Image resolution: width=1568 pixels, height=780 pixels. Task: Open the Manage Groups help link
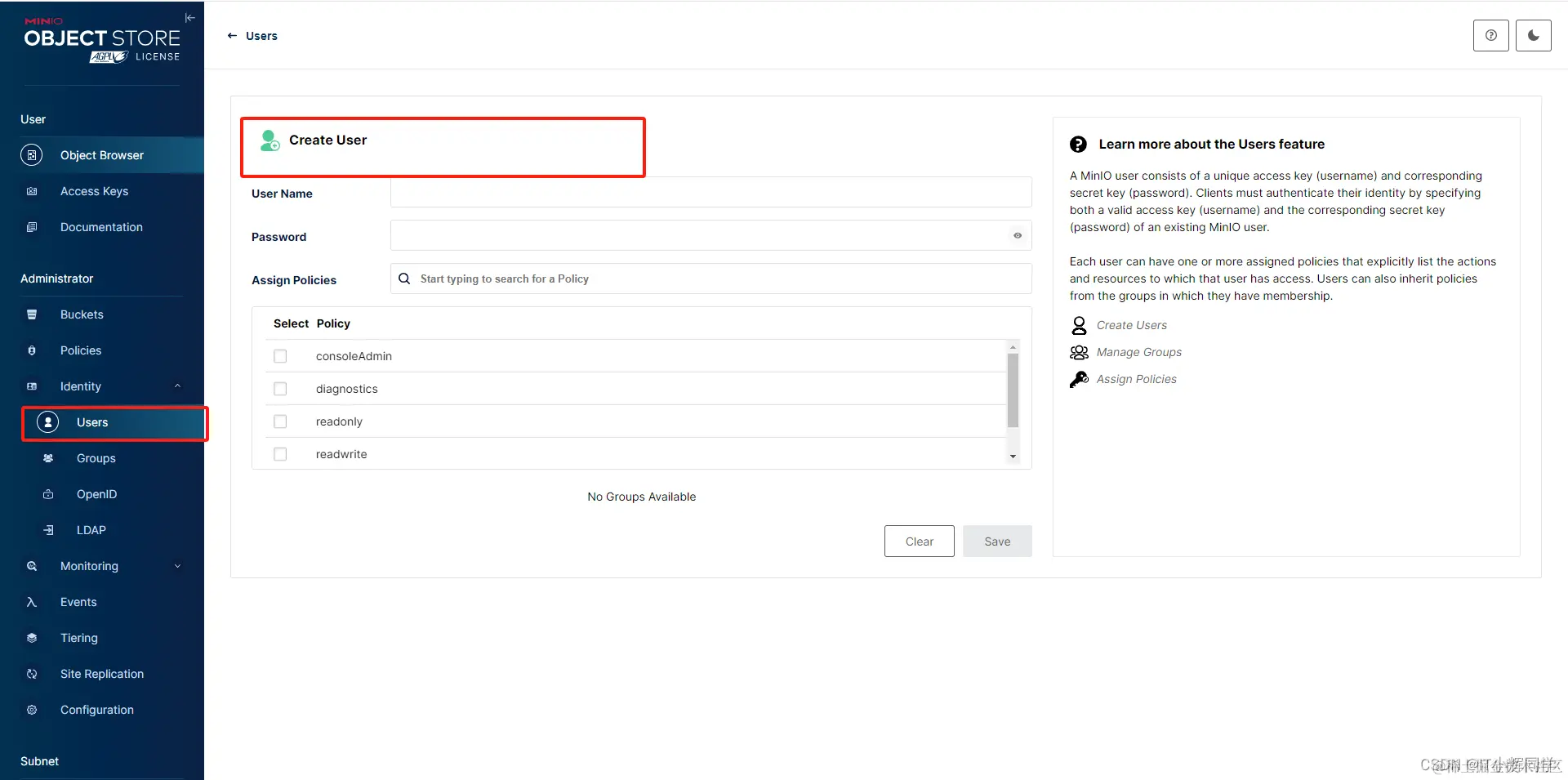point(1138,352)
